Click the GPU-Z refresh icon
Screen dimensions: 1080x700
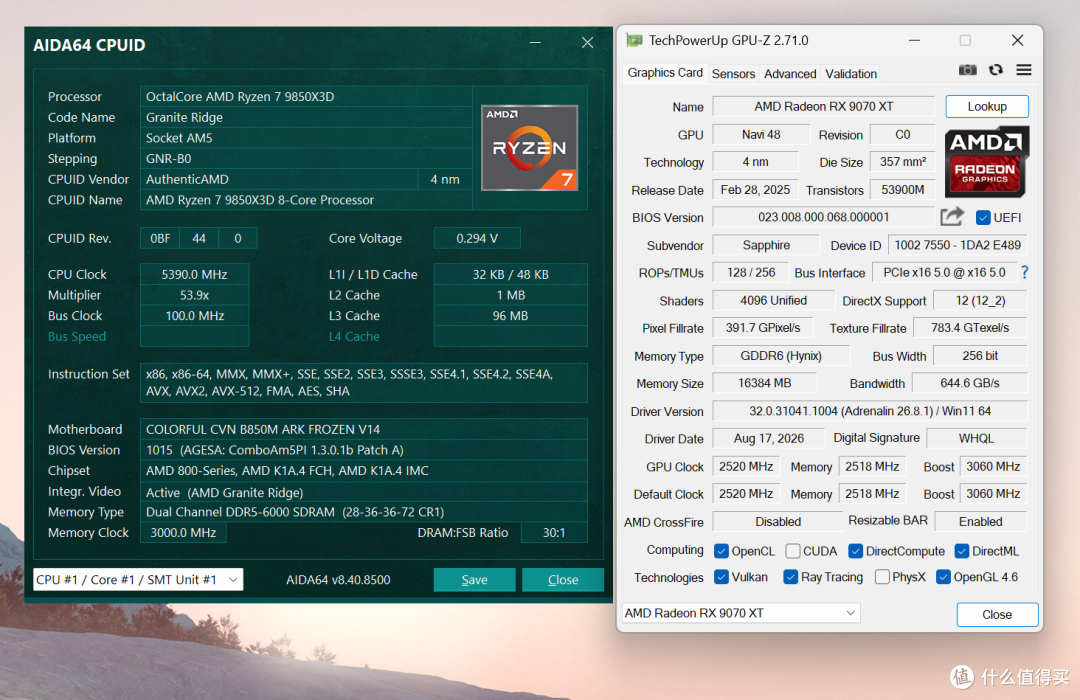(996, 70)
